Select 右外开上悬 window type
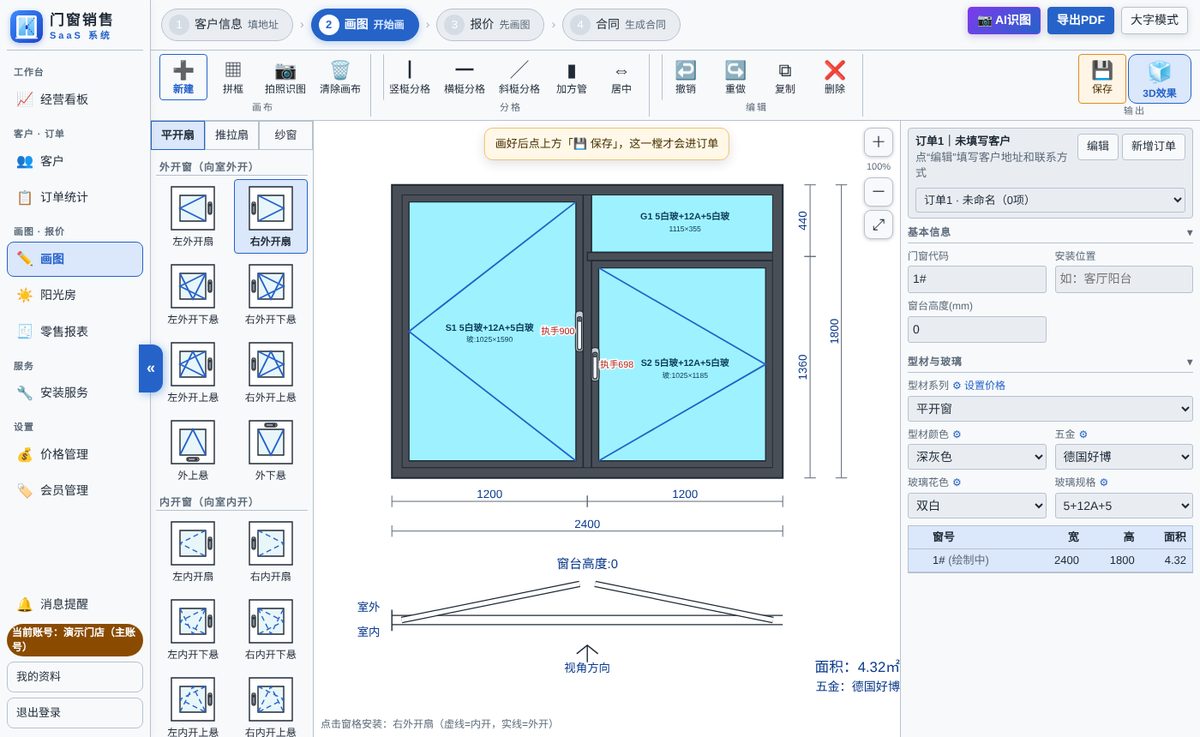 pos(270,372)
